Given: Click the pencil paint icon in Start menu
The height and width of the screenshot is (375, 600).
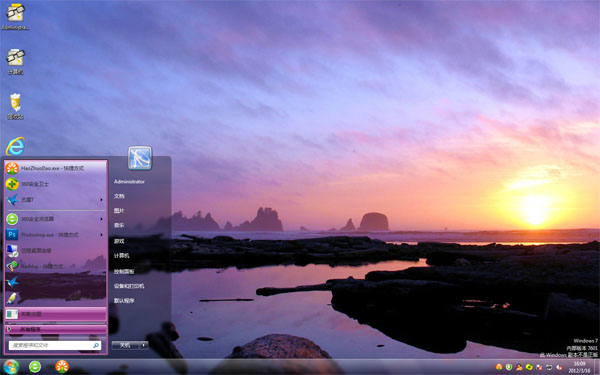Looking at the screenshot, I should tap(12, 298).
